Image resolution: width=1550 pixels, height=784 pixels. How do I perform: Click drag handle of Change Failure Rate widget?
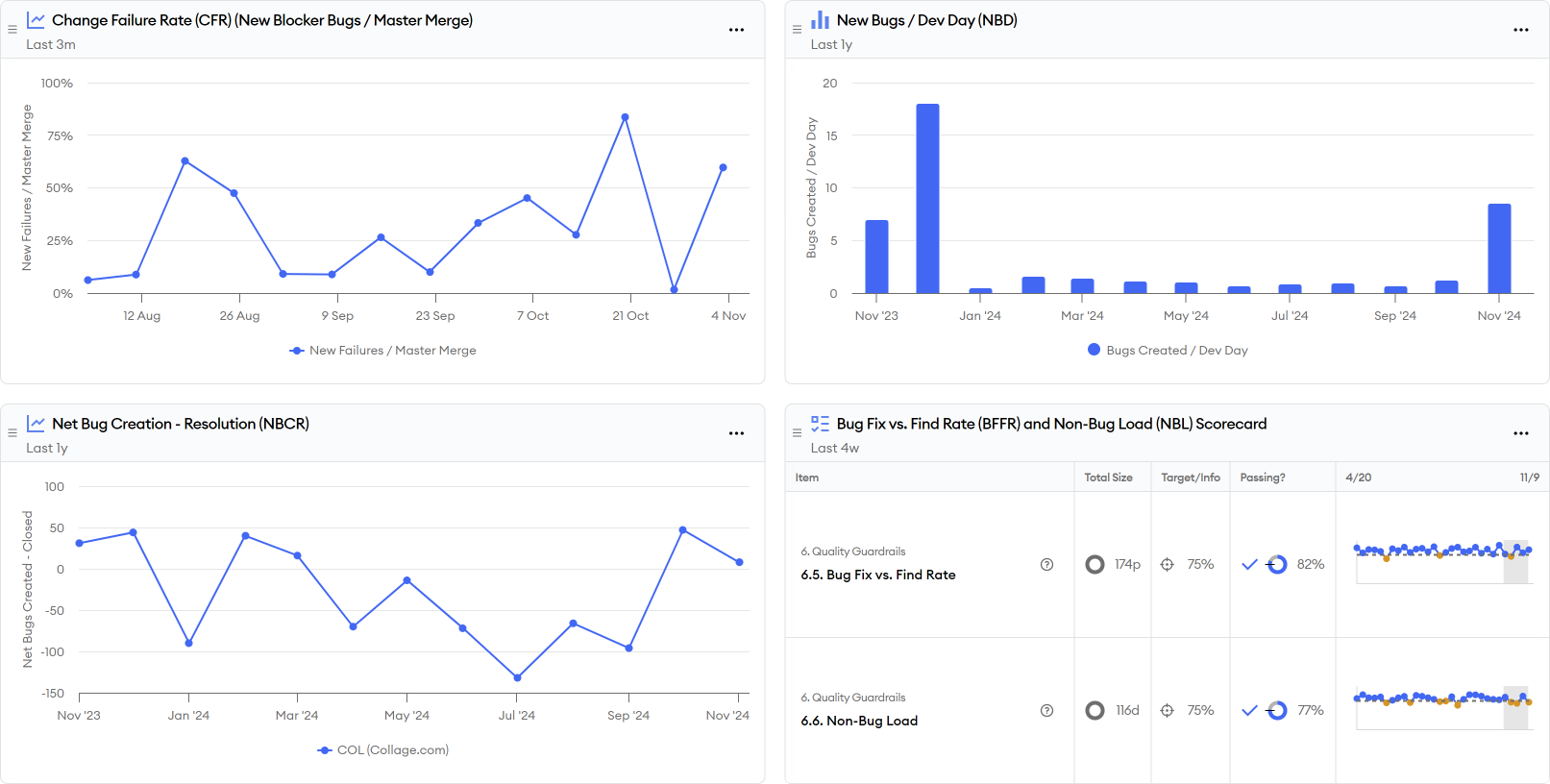(x=12, y=30)
